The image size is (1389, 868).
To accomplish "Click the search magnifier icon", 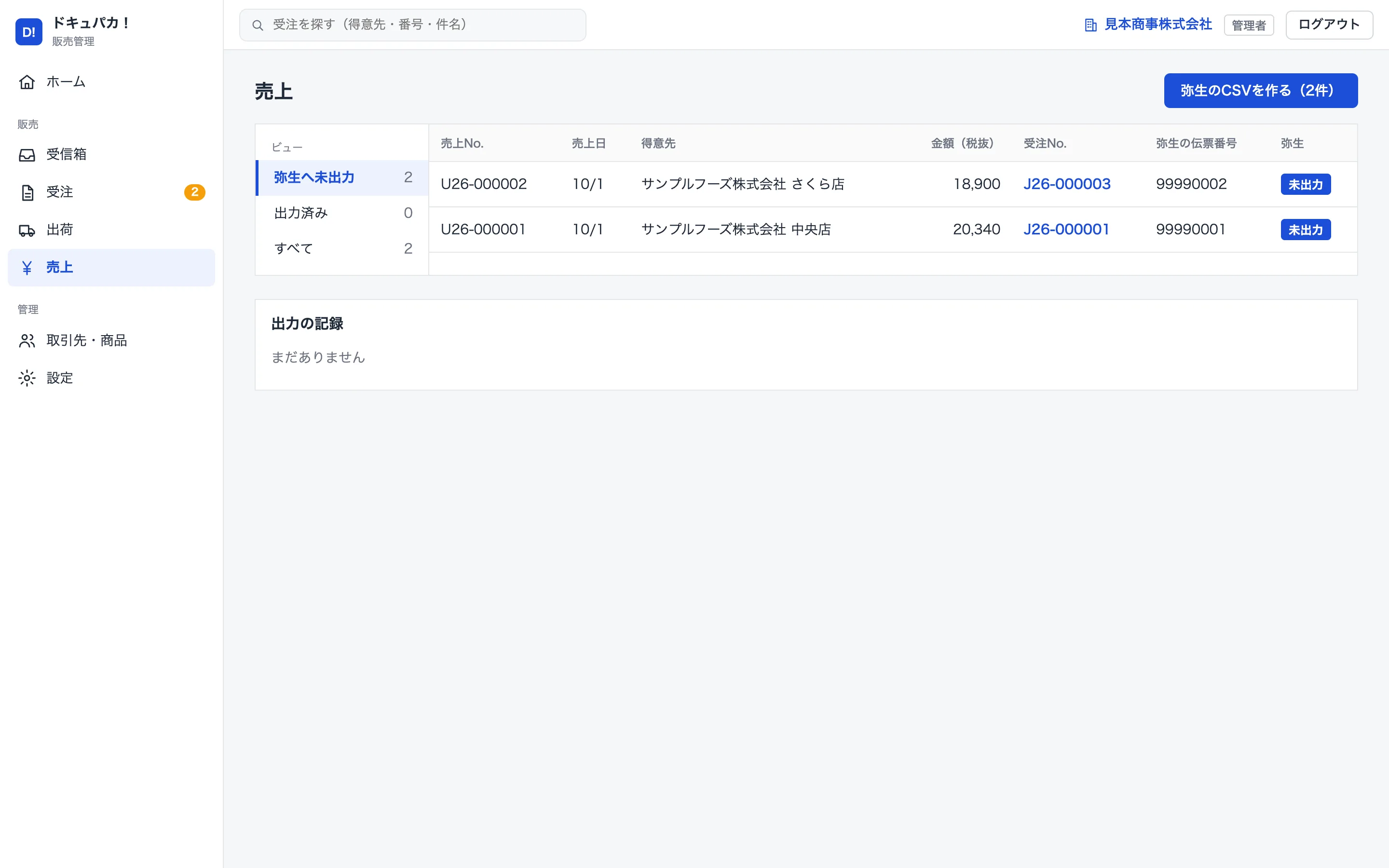I will [258, 25].
